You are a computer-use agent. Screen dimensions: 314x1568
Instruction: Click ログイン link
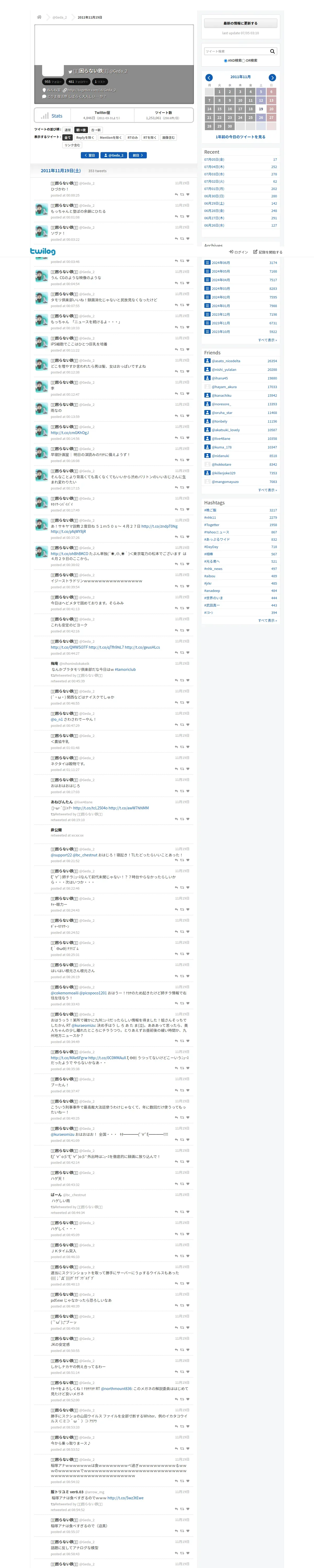pos(239,252)
